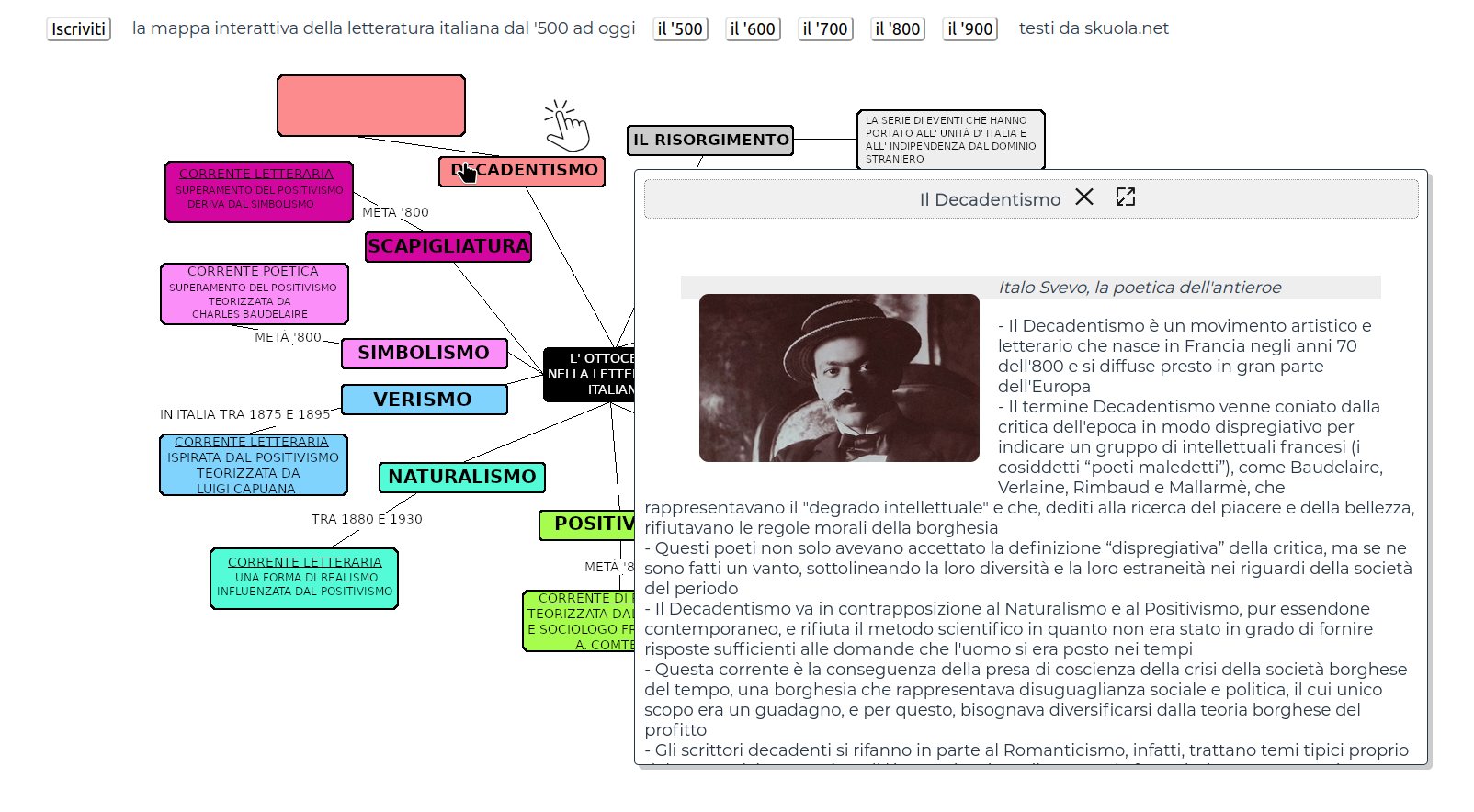Image resolution: width=1474 pixels, height=812 pixels.
Task: Open the il '700 map
Action: coord(826,29)
